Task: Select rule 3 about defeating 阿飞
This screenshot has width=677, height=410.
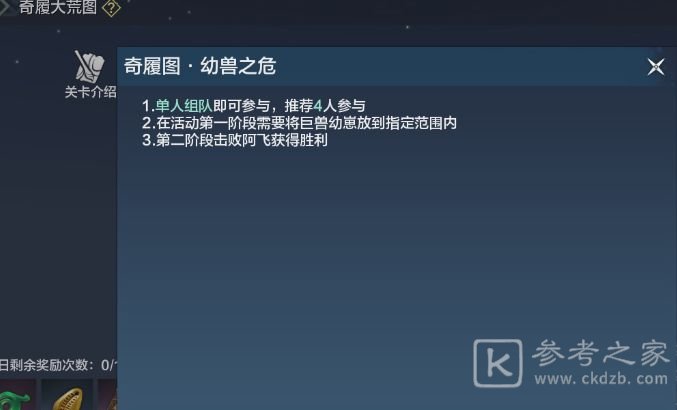Action: [234, 140]
